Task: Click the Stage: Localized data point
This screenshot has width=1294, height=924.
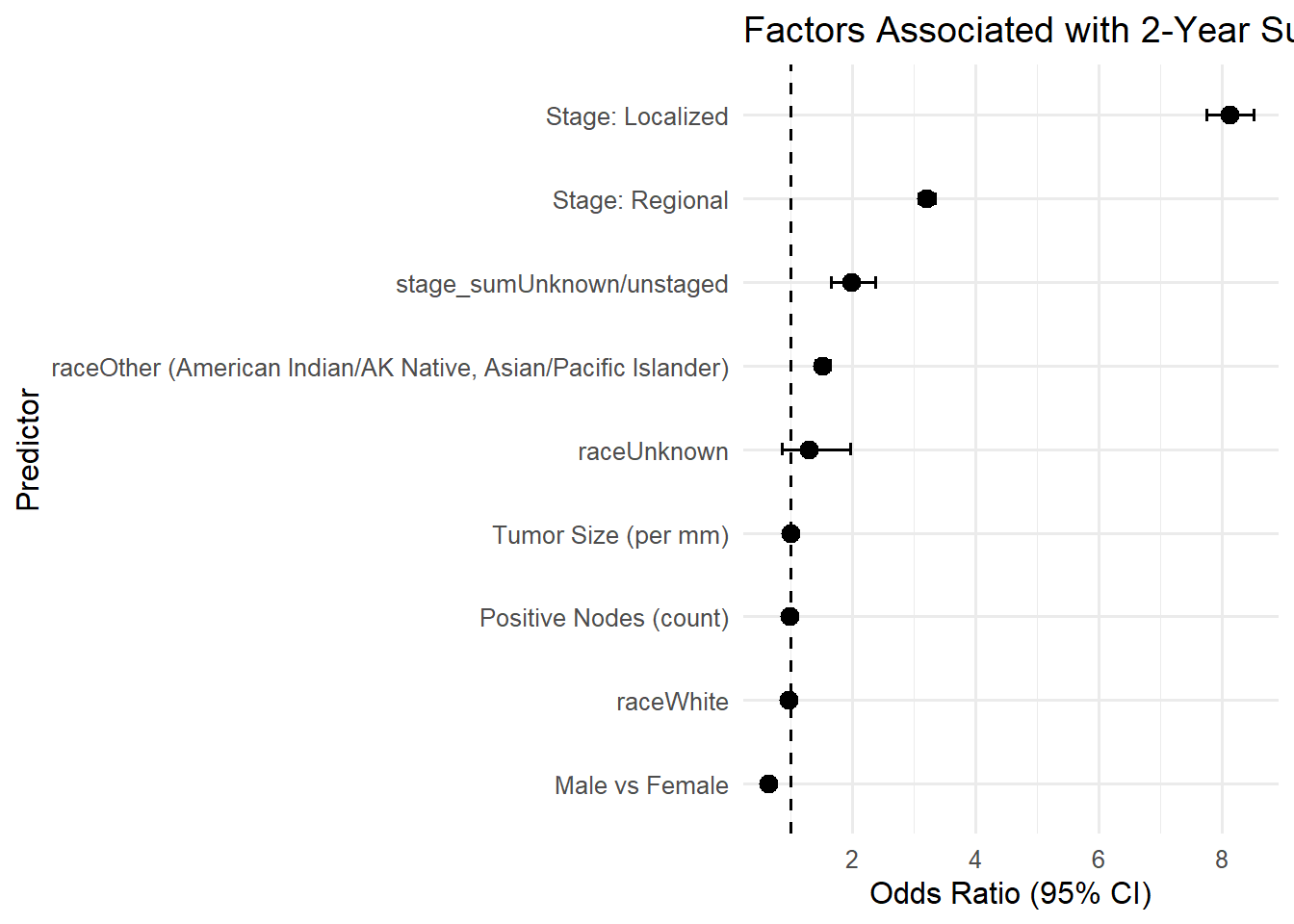Action: [1229, 115]
